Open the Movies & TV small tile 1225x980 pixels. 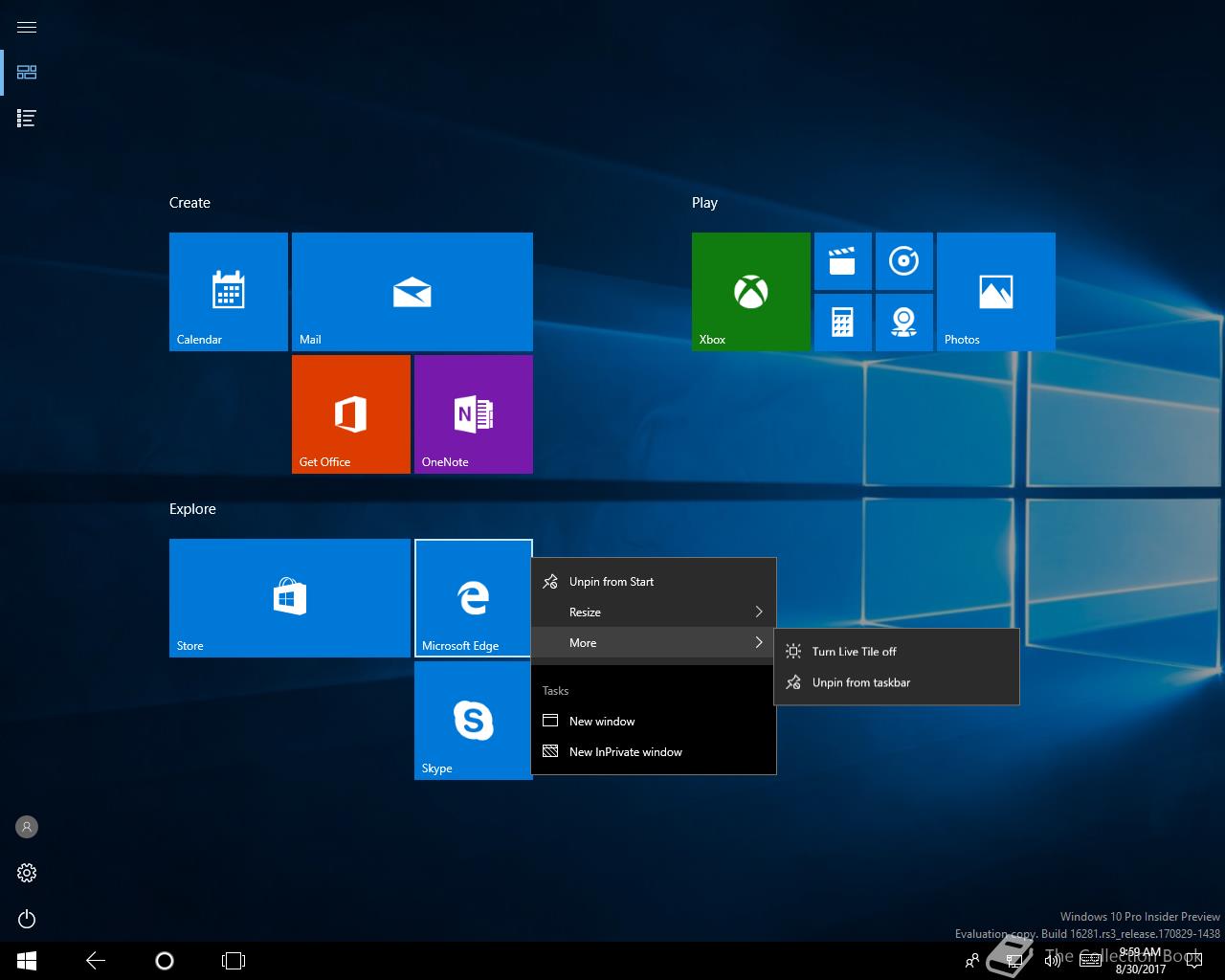pos(843,261)
